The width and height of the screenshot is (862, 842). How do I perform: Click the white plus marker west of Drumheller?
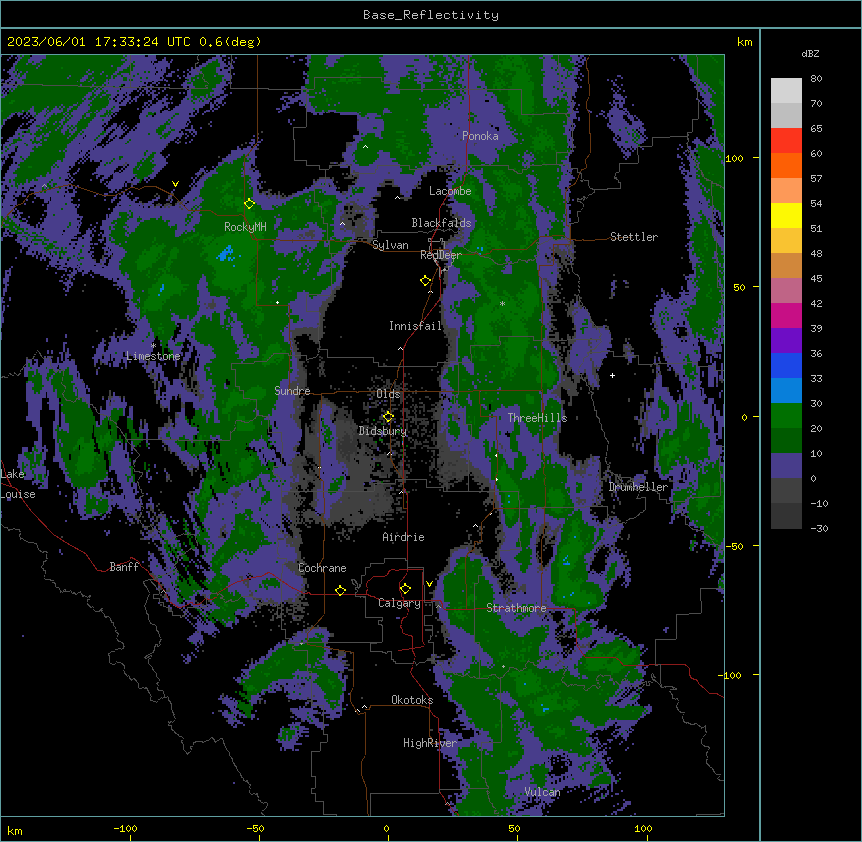612,375
